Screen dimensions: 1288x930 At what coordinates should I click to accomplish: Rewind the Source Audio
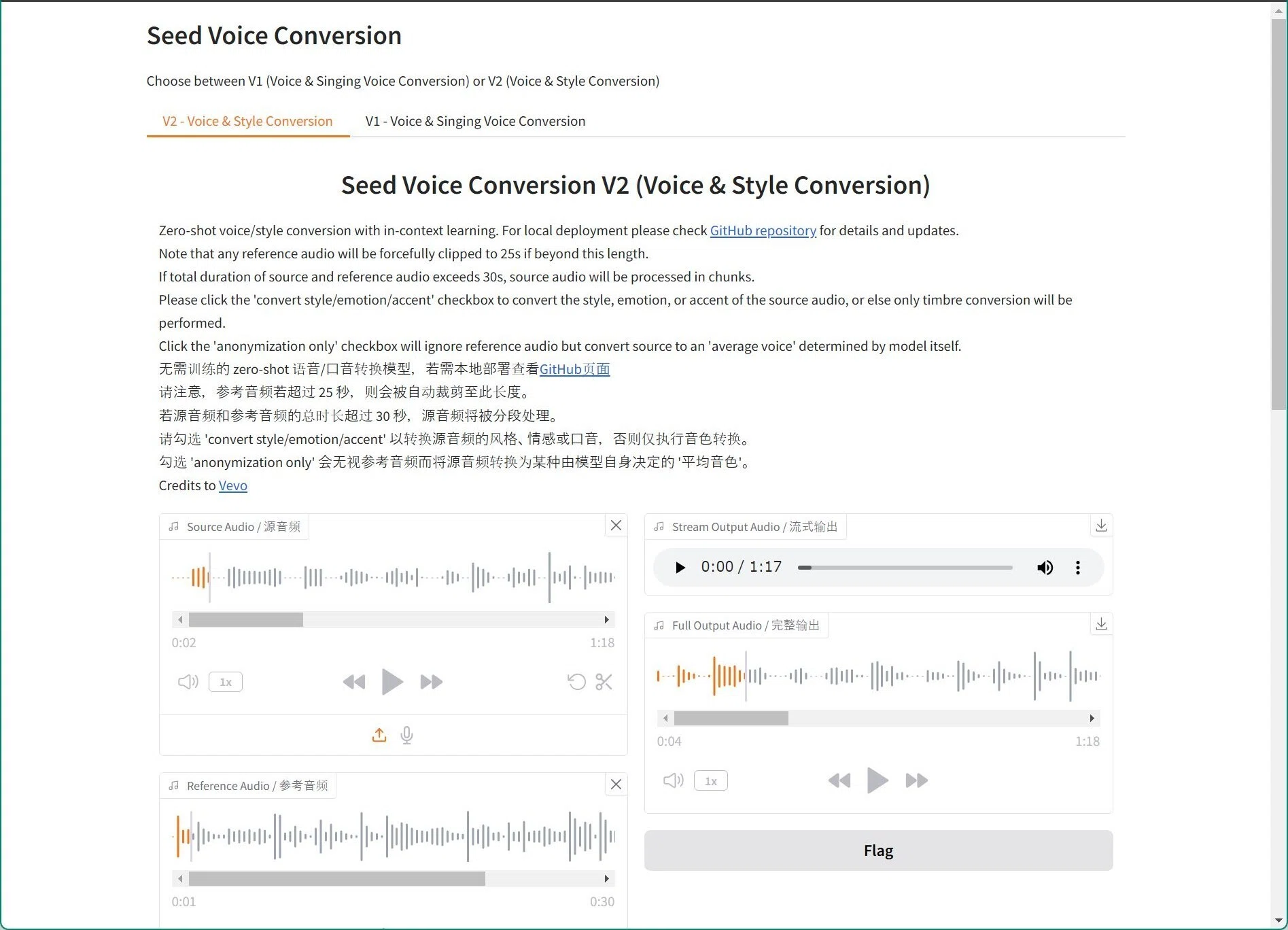click(354, 682)
